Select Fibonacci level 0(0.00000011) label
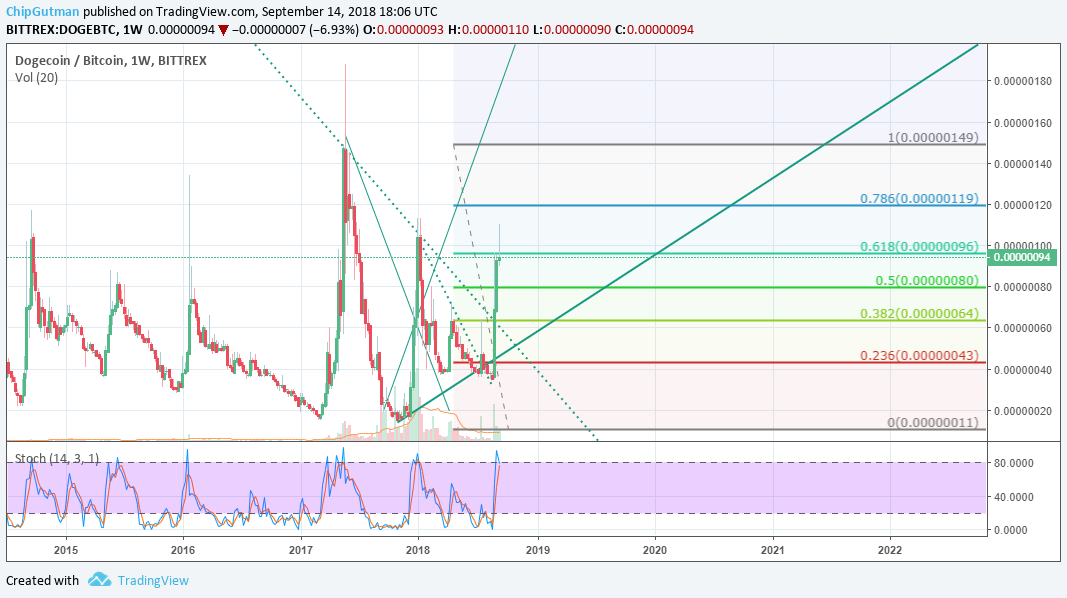Screen dimensions: 1067x598 point(933,422)
